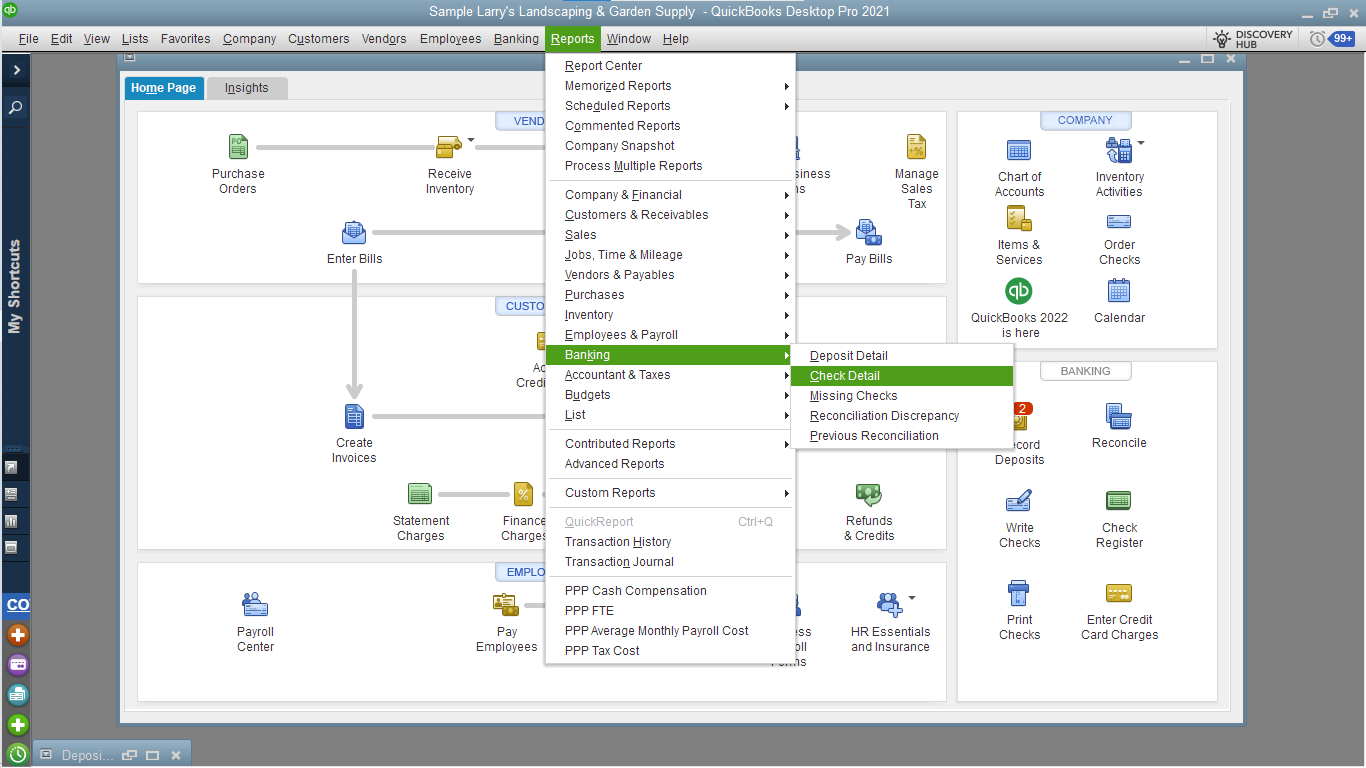Open the Help menu
The width and height of the screenshot is (1366, 768).
[676, 39]
